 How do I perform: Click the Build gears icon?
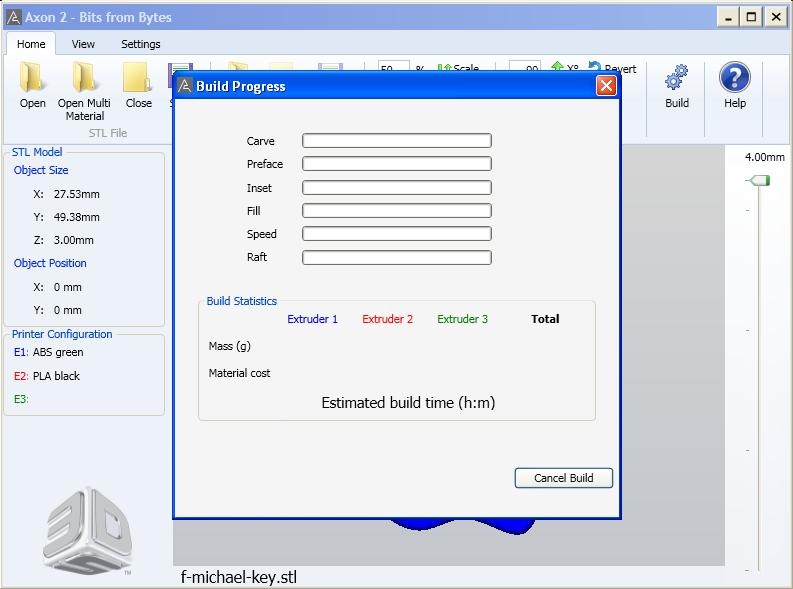[676, 77]
